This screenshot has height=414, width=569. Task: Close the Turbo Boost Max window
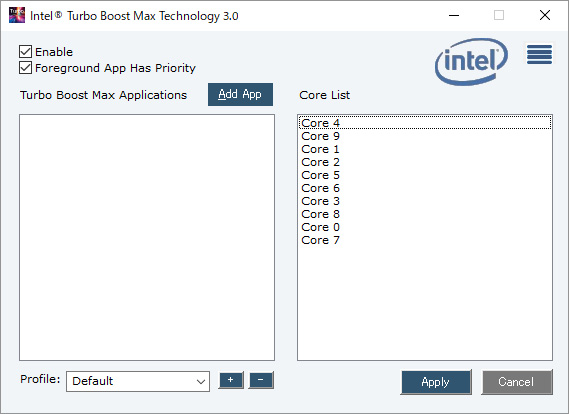pyautogui.click(x=545, y=15)
